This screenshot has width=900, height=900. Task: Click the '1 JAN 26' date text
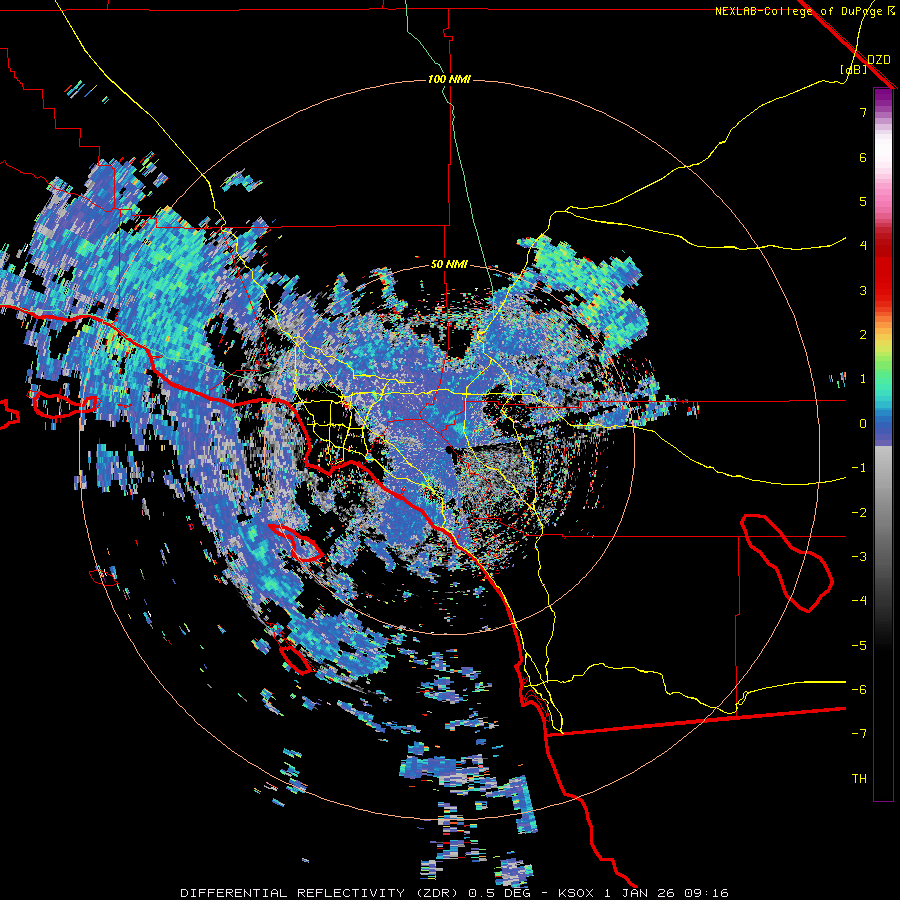[639, 893]
